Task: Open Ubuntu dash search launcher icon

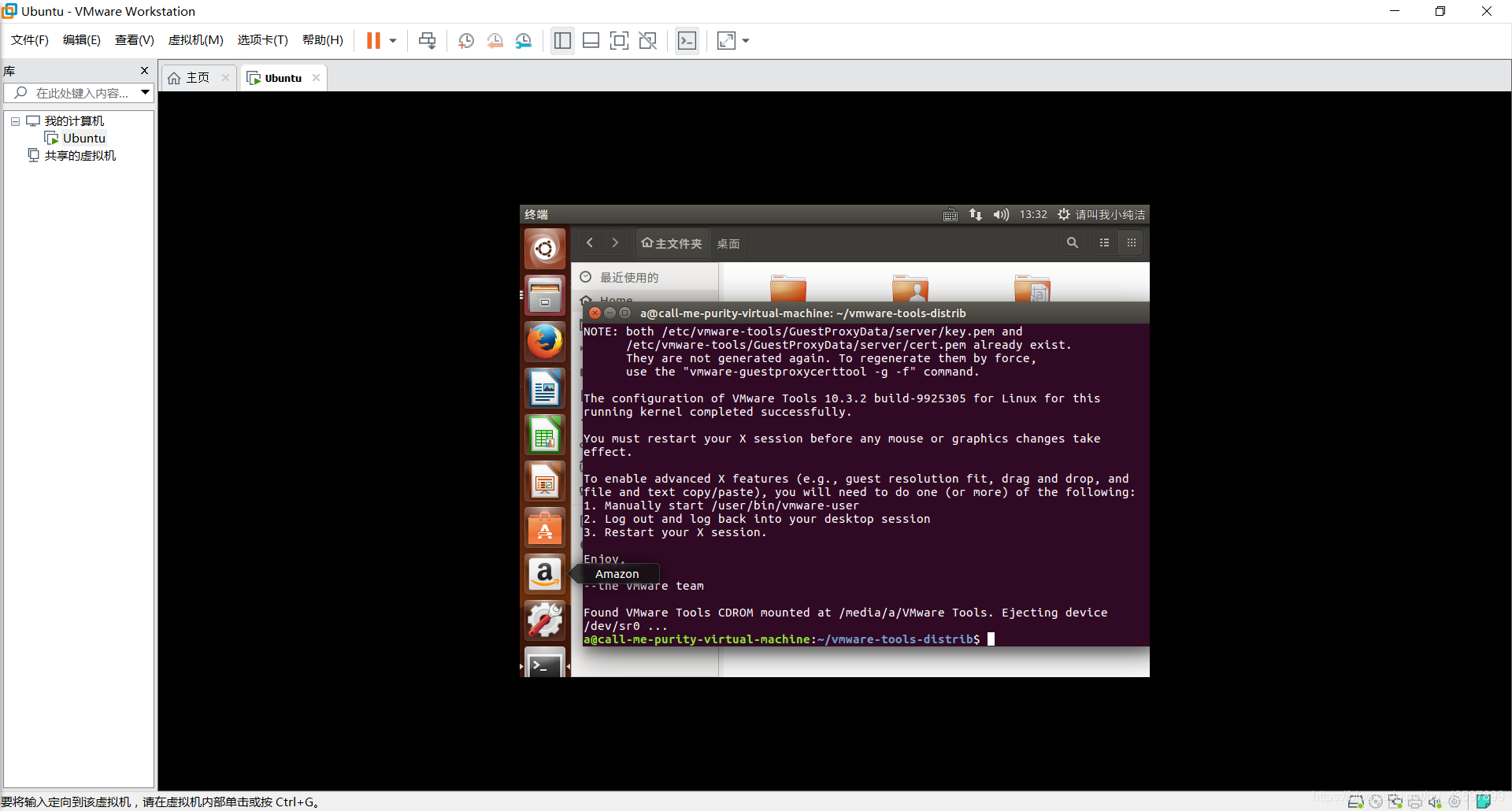Action: click(545, 249)
